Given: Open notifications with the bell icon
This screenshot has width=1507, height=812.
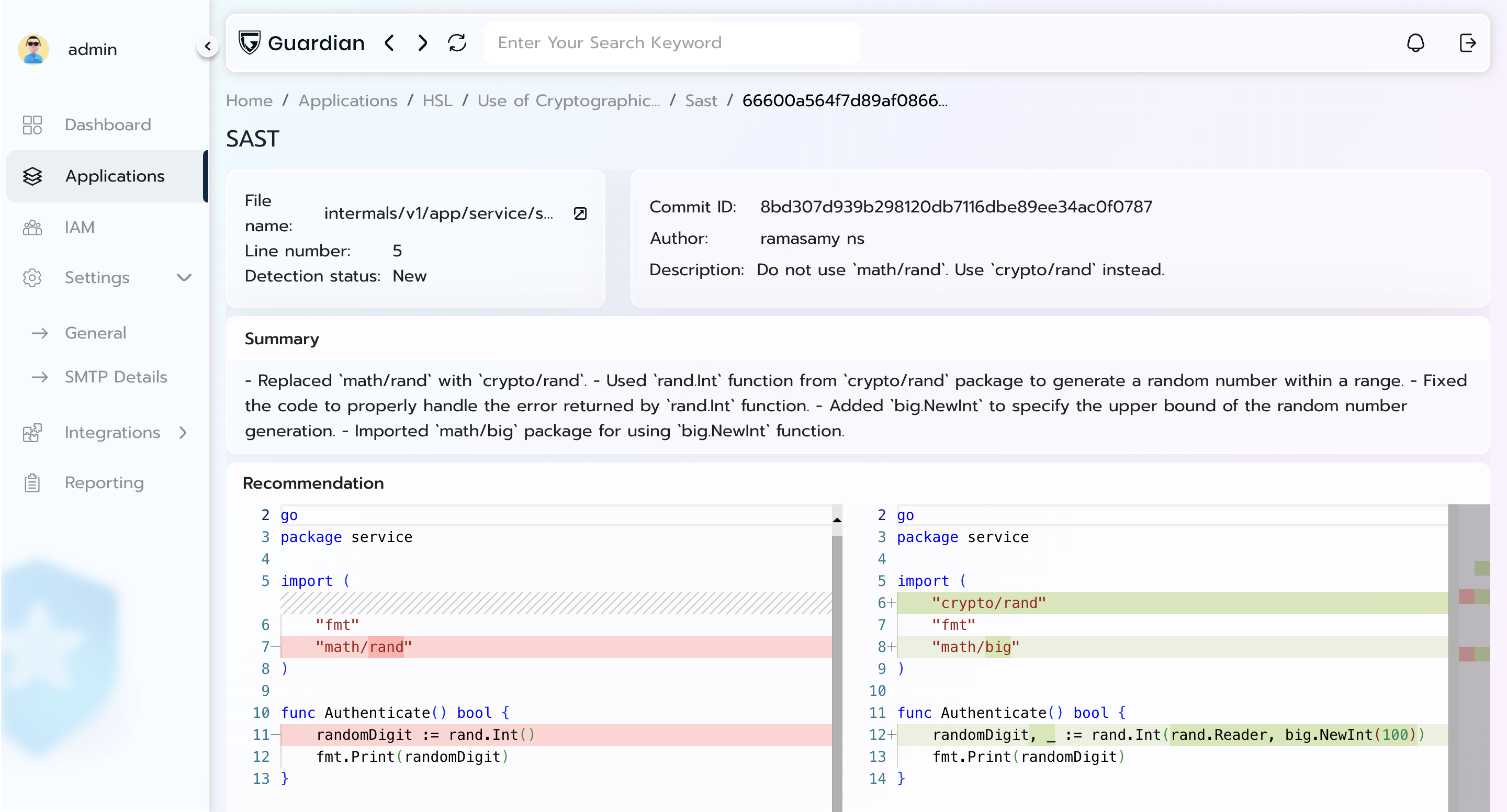Looking at the screenshot, I should point(1415,43).
